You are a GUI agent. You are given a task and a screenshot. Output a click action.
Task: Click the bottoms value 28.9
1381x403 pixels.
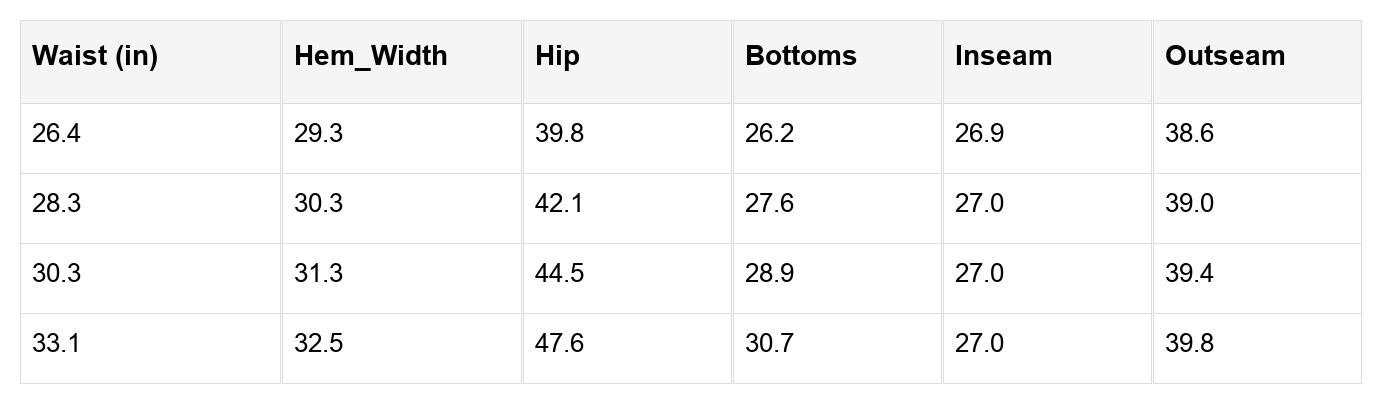[769, 274]
